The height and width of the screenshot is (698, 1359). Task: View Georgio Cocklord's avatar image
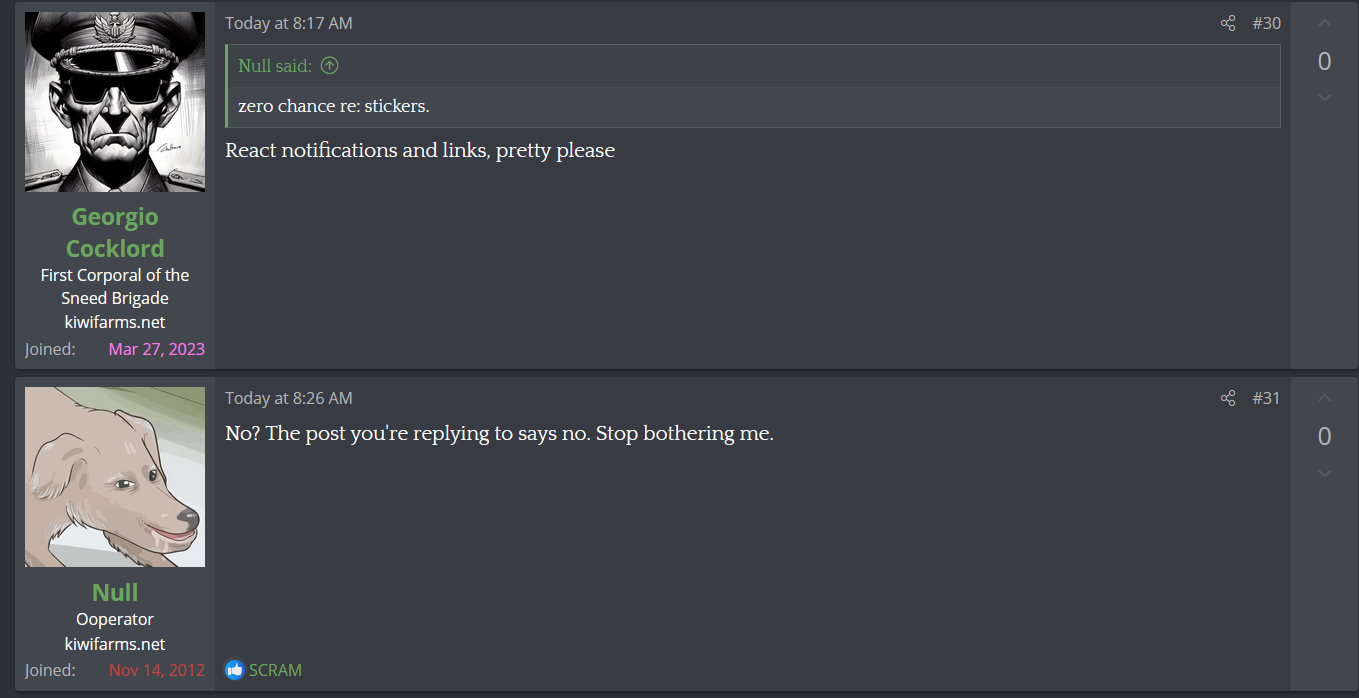pyautogui.click(x=115, y=102)
